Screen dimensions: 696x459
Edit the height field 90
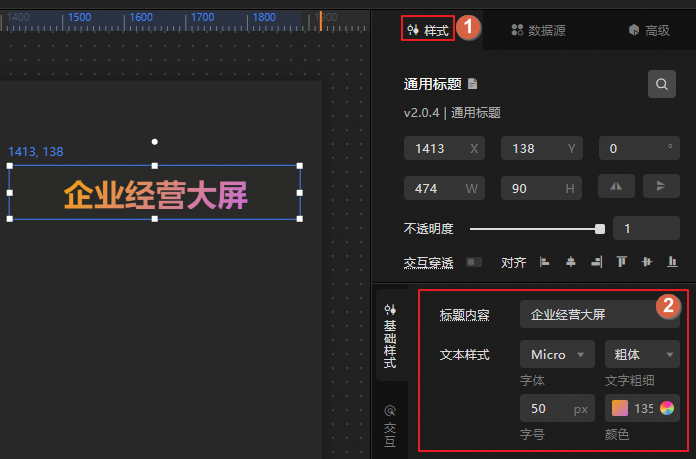pos(542,188)
